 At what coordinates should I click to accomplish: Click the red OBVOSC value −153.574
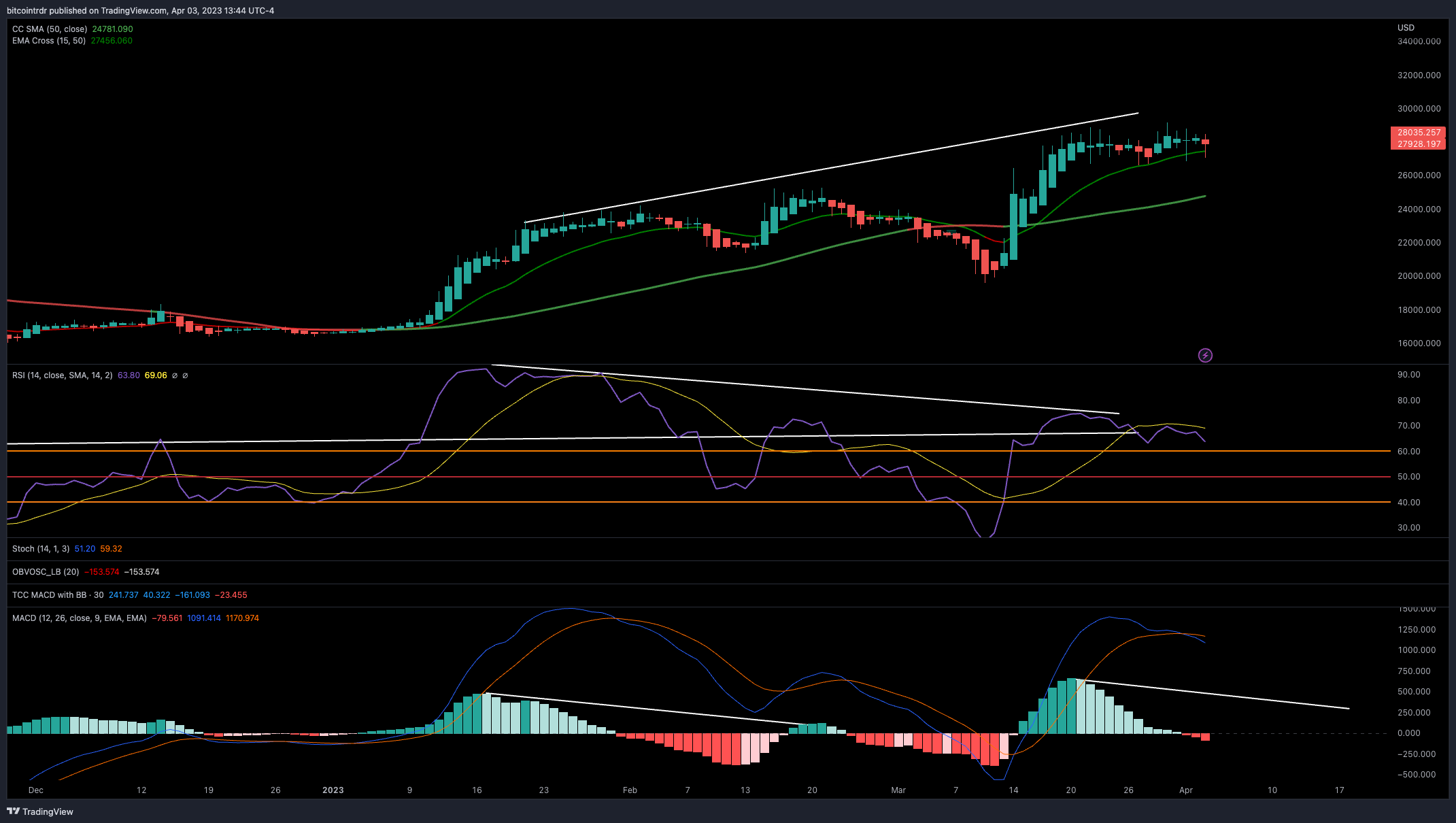point(102,572)
